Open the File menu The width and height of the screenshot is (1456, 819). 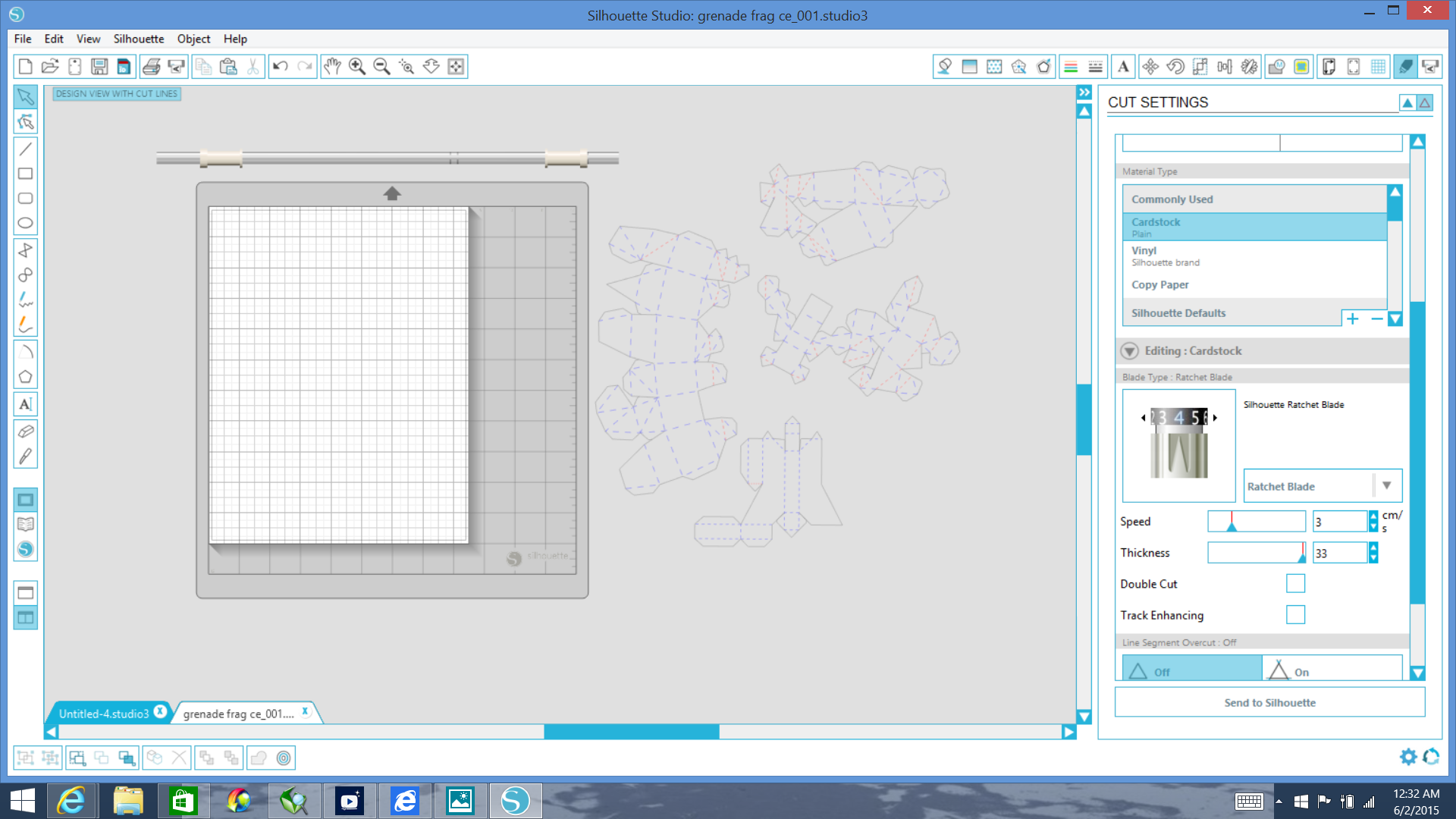[x=23, y=39]
